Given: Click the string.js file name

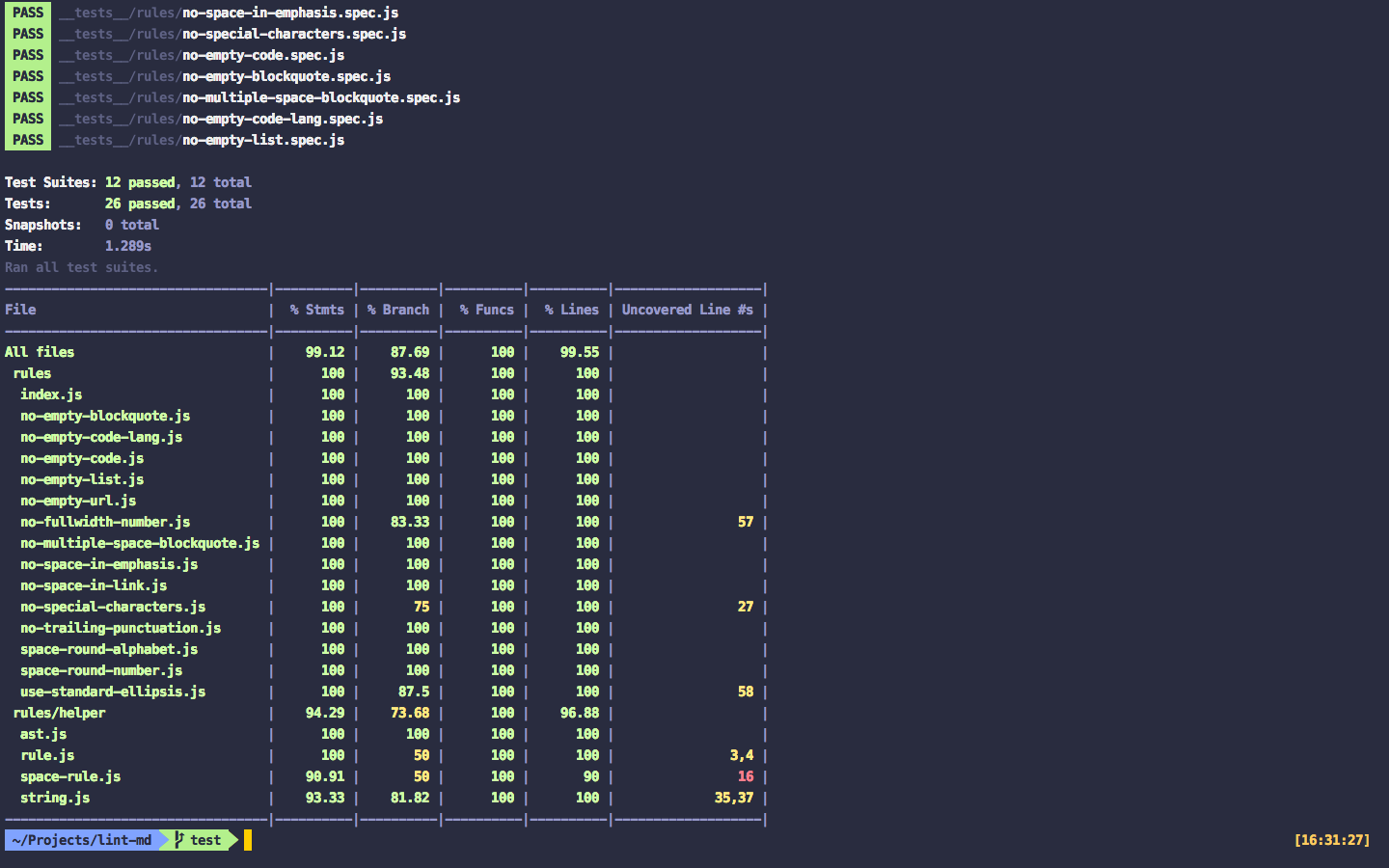Looking at the screenshot, I should [x=55, y=798].
